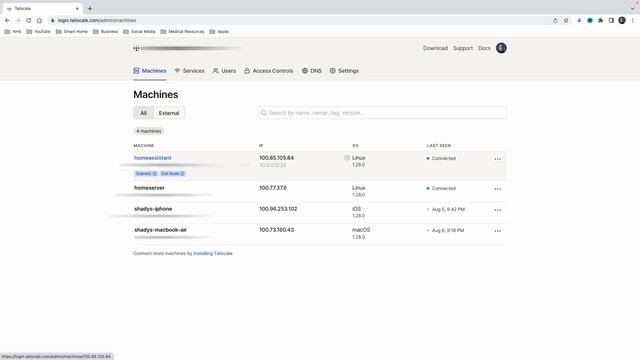Click the tab search chevron at top right
The height and width of the screenshot is (360, 640).
pyautogui.click(x=632, y=9)
